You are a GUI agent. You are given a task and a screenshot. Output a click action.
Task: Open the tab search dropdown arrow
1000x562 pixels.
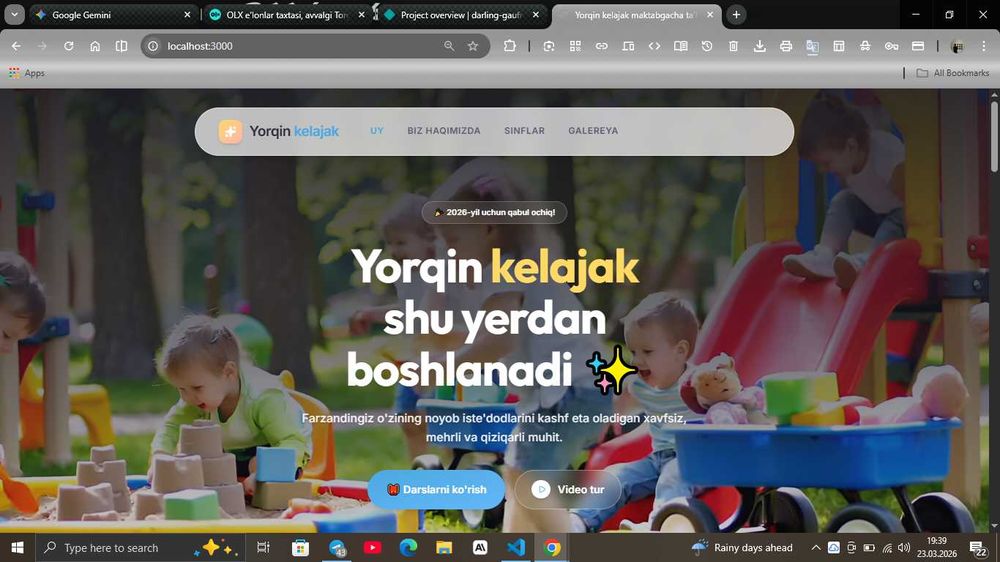(14, 14)
